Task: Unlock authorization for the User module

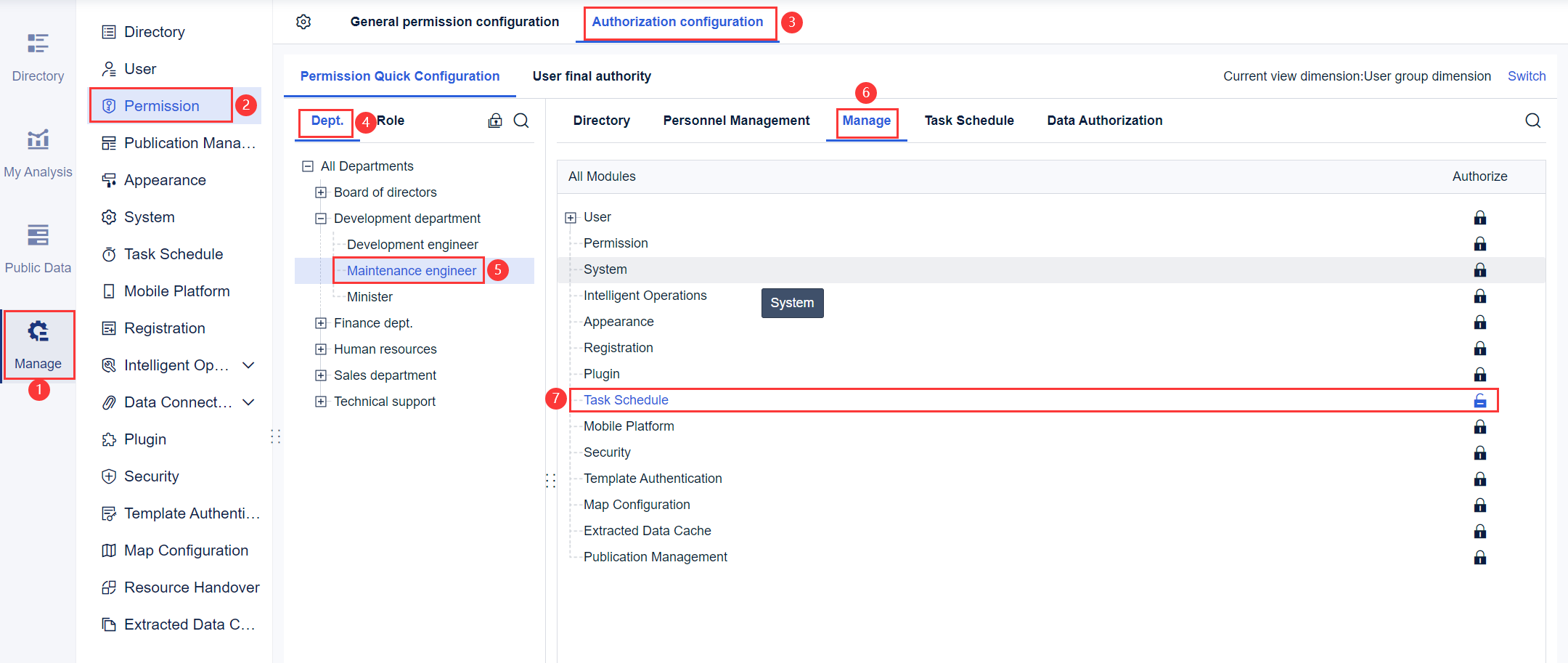Action: (1479, 217)
